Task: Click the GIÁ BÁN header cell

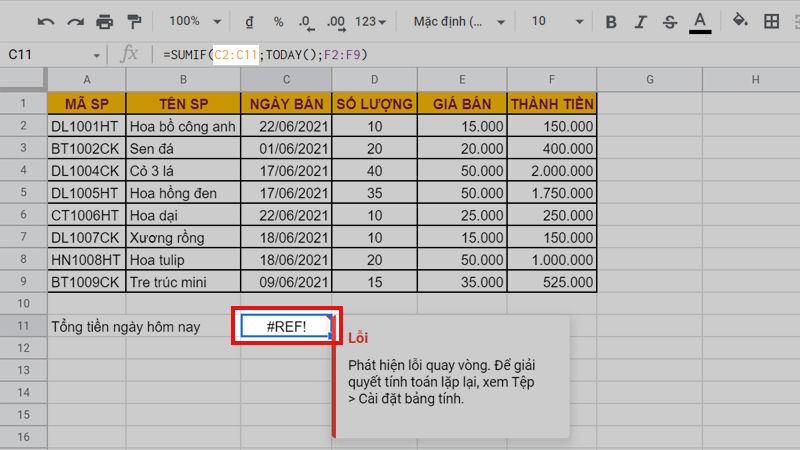Action: [462, 104]
